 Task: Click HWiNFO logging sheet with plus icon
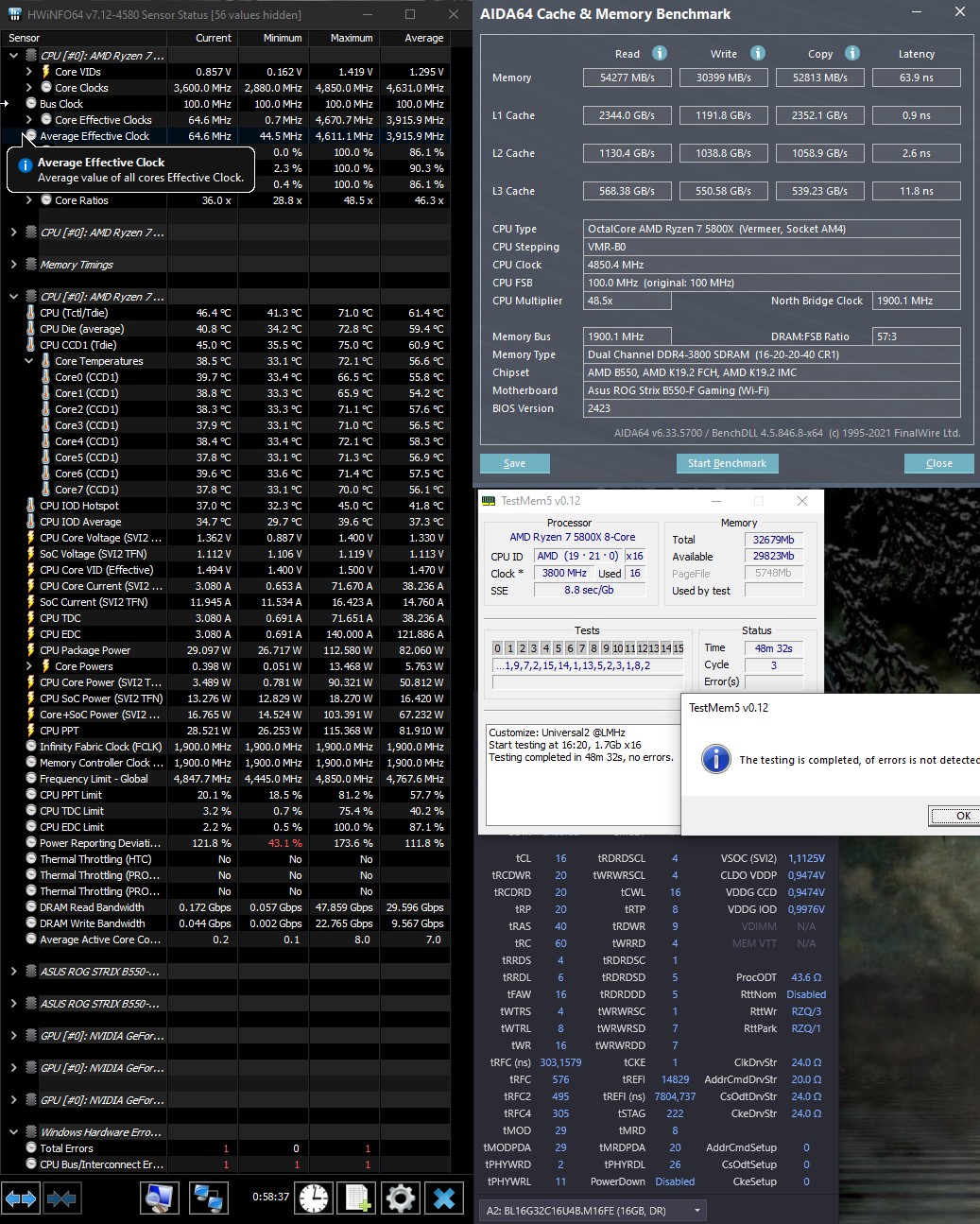coord(357,1198)
